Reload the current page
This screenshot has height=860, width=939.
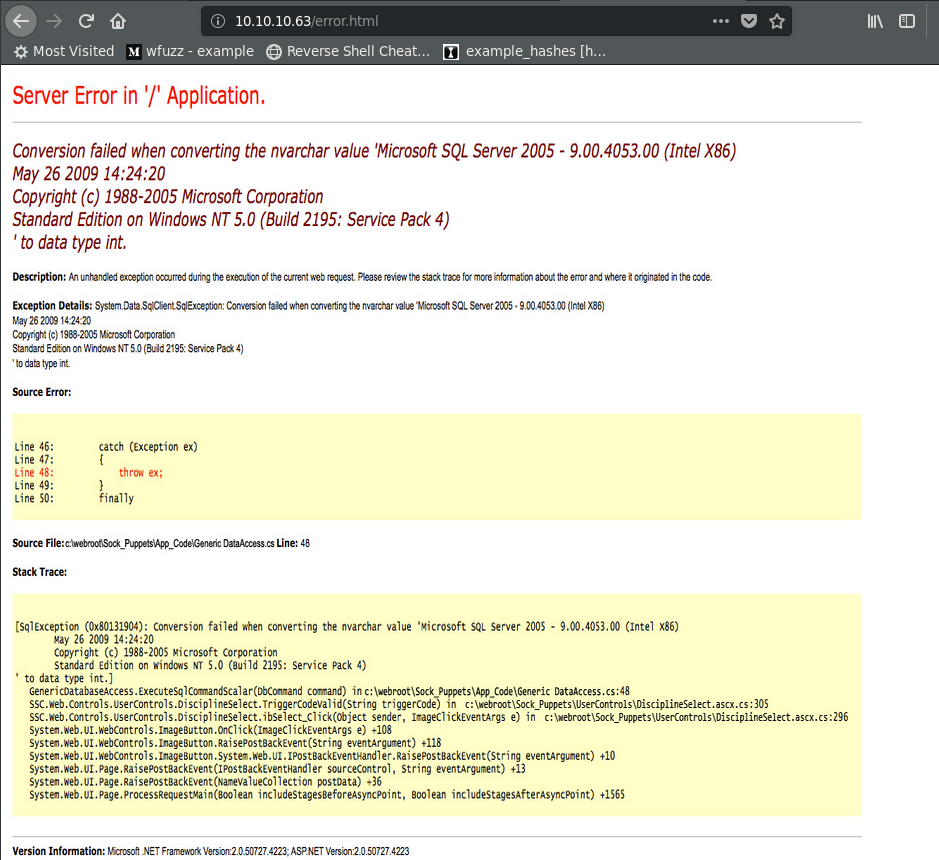coord(87,20)
